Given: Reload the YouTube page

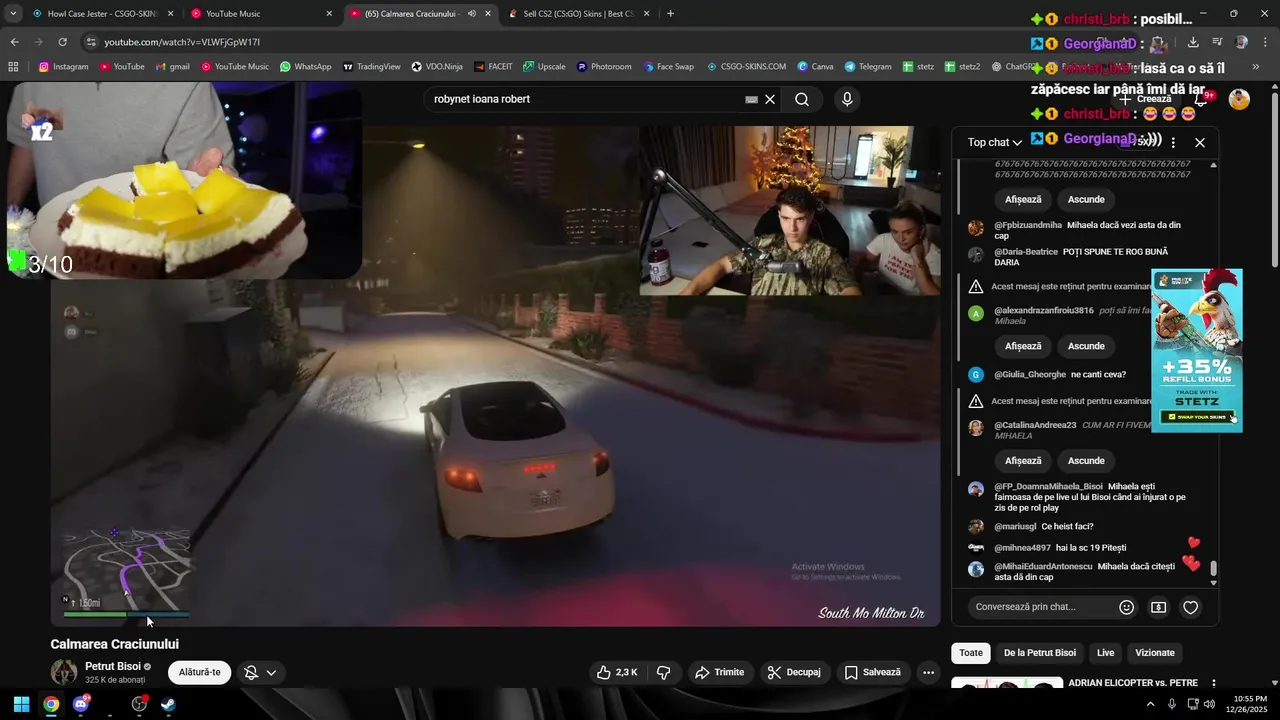Looking at the screenshot, I should click(62, 42).
